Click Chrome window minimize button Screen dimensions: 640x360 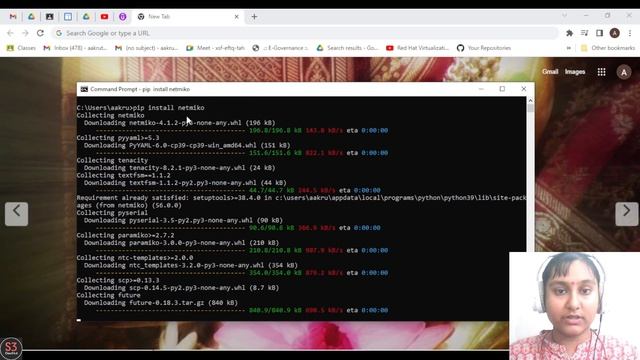click(586, 16)
